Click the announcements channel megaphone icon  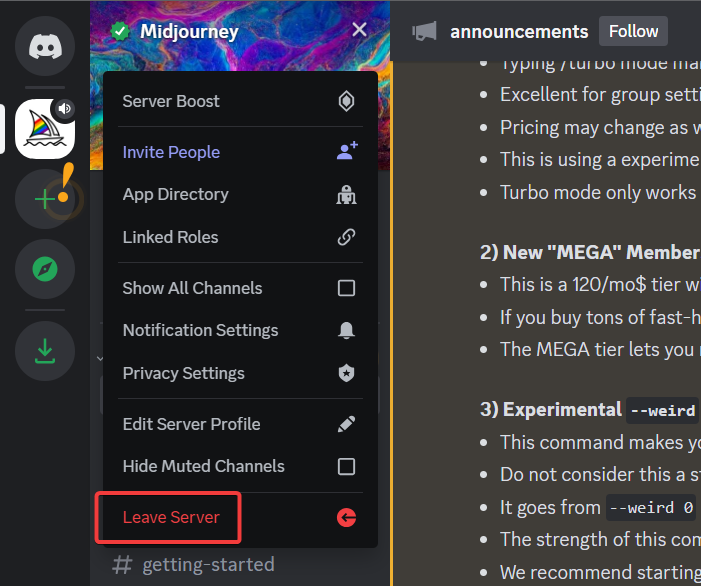424,32
